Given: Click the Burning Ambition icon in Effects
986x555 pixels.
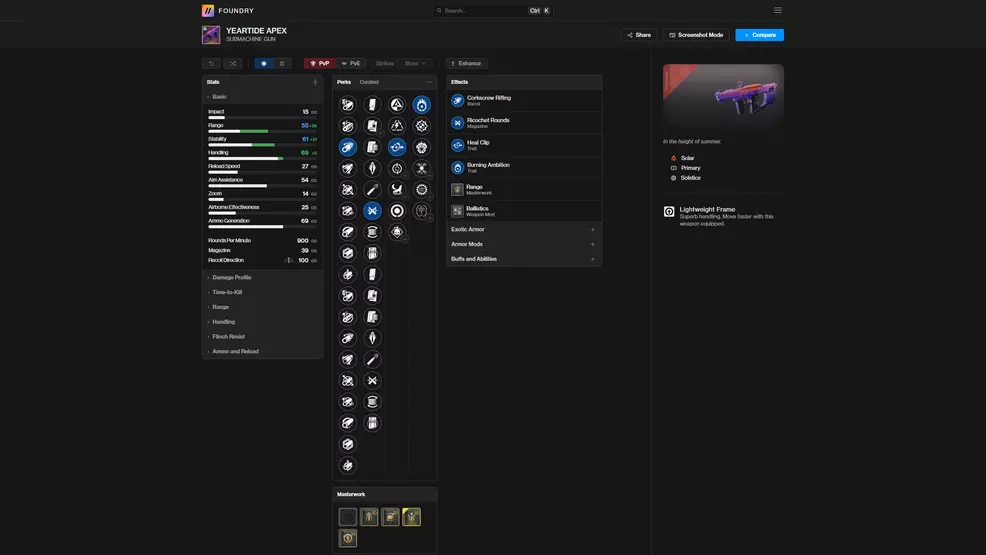Looking at the screenshot, I should [x=457, y=167].
